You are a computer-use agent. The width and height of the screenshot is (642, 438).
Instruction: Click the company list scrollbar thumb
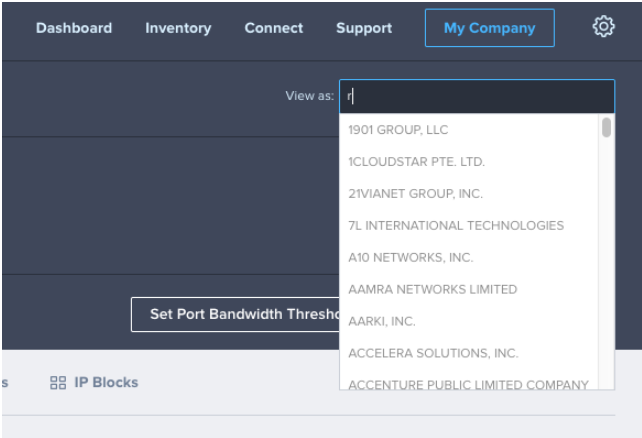click(x=606, y=127)
